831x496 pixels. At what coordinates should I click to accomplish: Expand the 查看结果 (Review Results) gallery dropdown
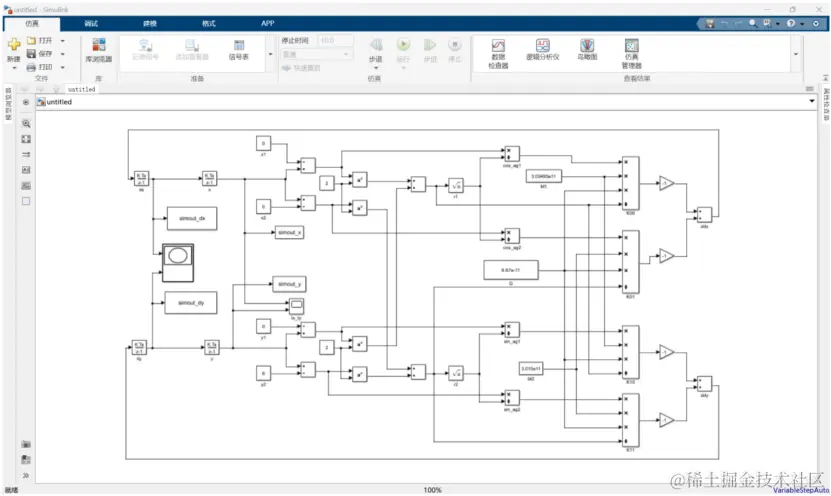[x=795, y=54]
